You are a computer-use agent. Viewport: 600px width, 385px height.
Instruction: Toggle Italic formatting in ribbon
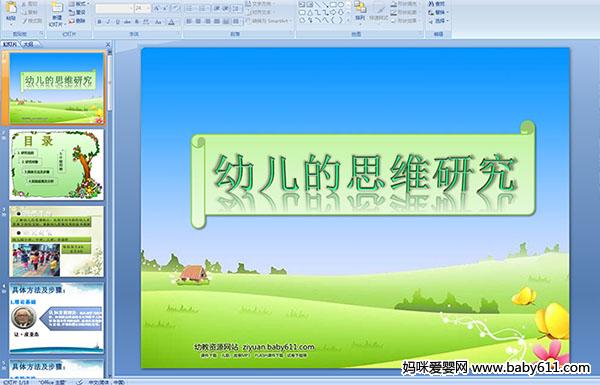(108, 22)
